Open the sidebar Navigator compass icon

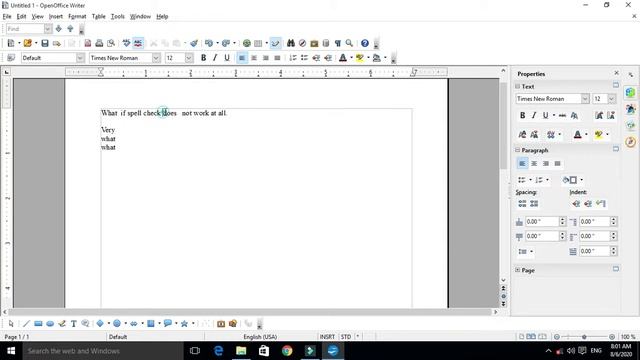point(631,142)
